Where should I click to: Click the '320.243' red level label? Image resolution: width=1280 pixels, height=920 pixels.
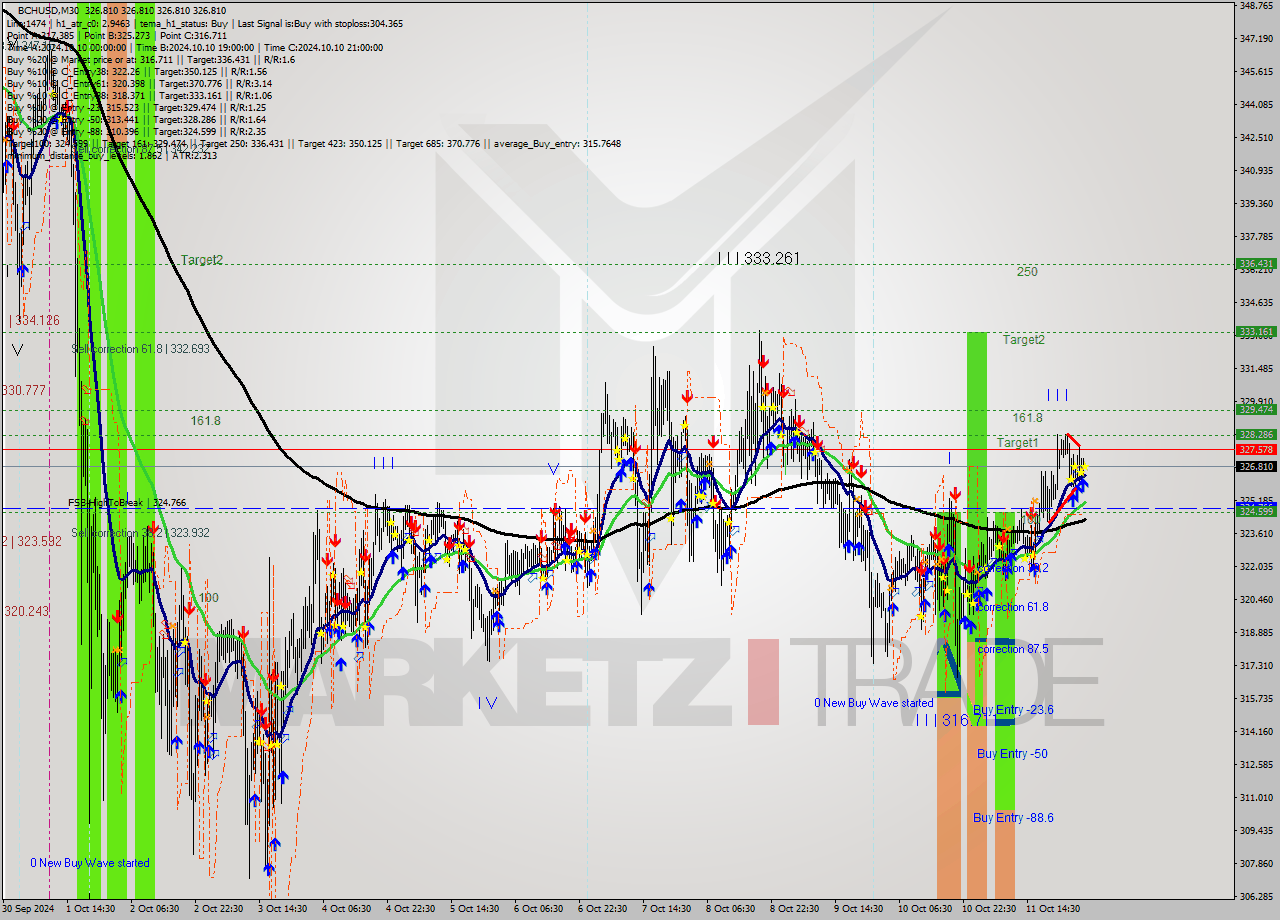tap(27, 611)
